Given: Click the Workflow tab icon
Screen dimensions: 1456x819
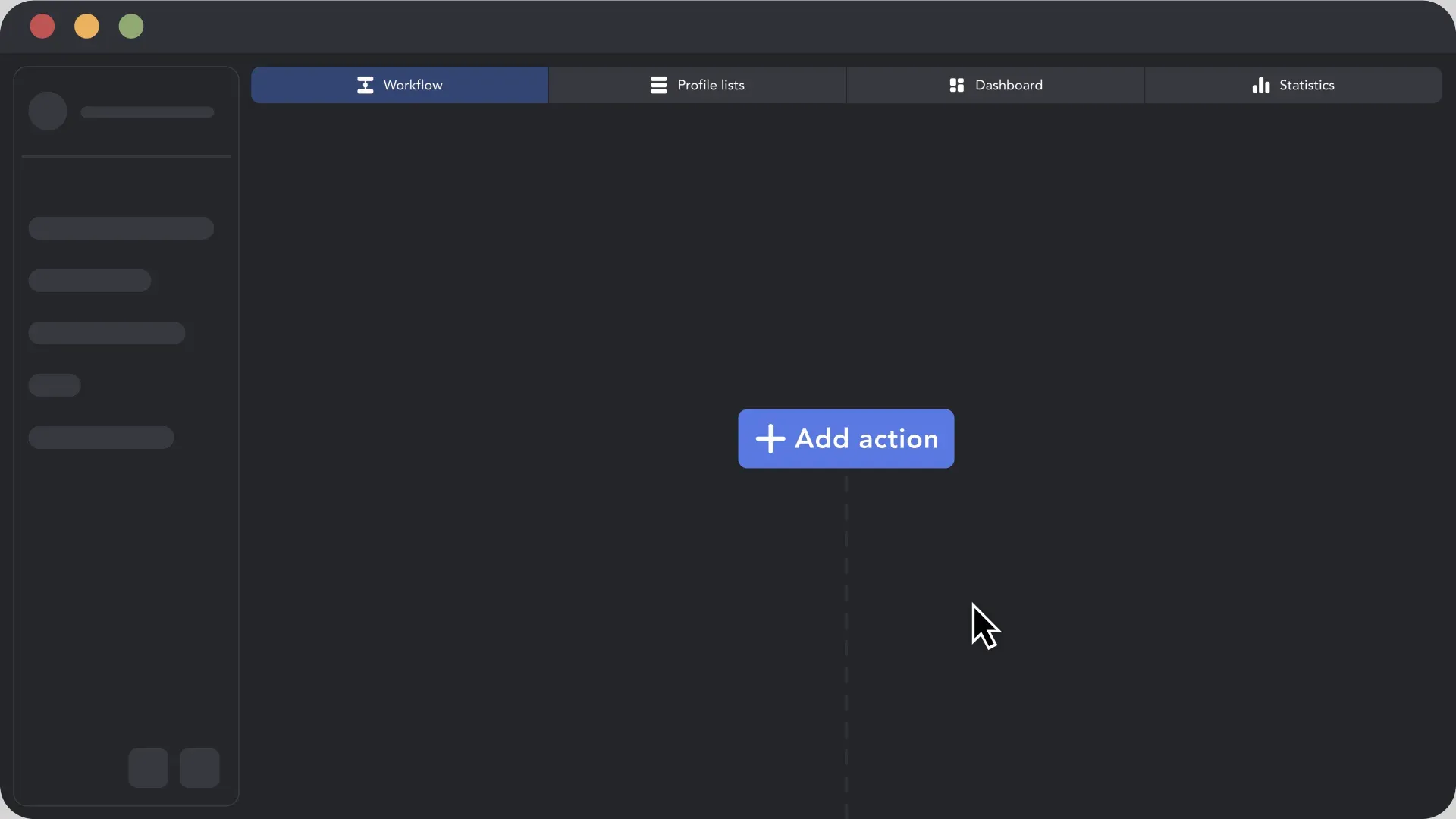Looking at the screenshot, I should (x=365, y=85).
